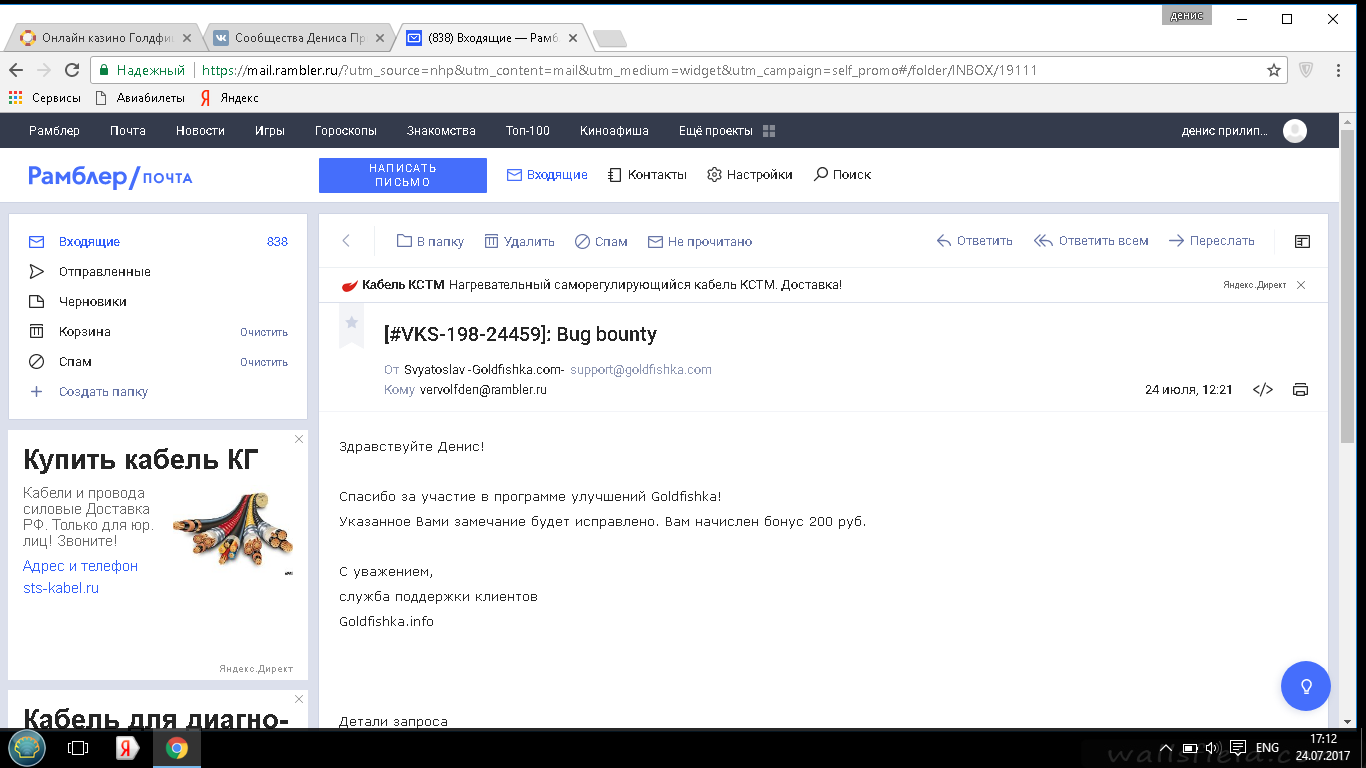Click Очистить next to Спам

[264, 362]
